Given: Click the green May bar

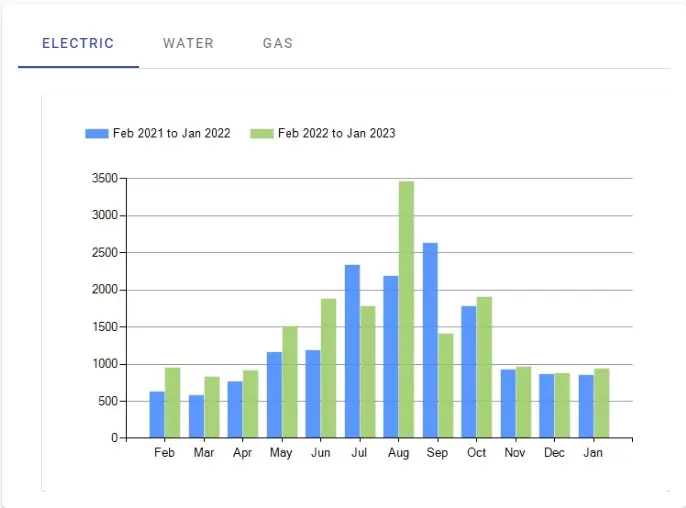Looking at the screenshot, I should click(x=289, y=382).
